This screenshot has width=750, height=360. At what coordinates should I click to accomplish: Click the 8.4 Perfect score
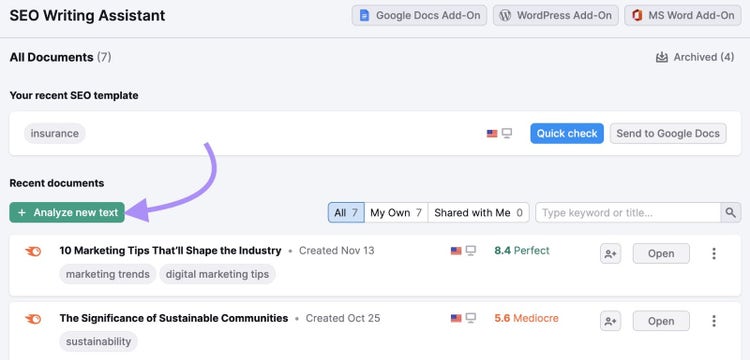(x=522, y=251)
